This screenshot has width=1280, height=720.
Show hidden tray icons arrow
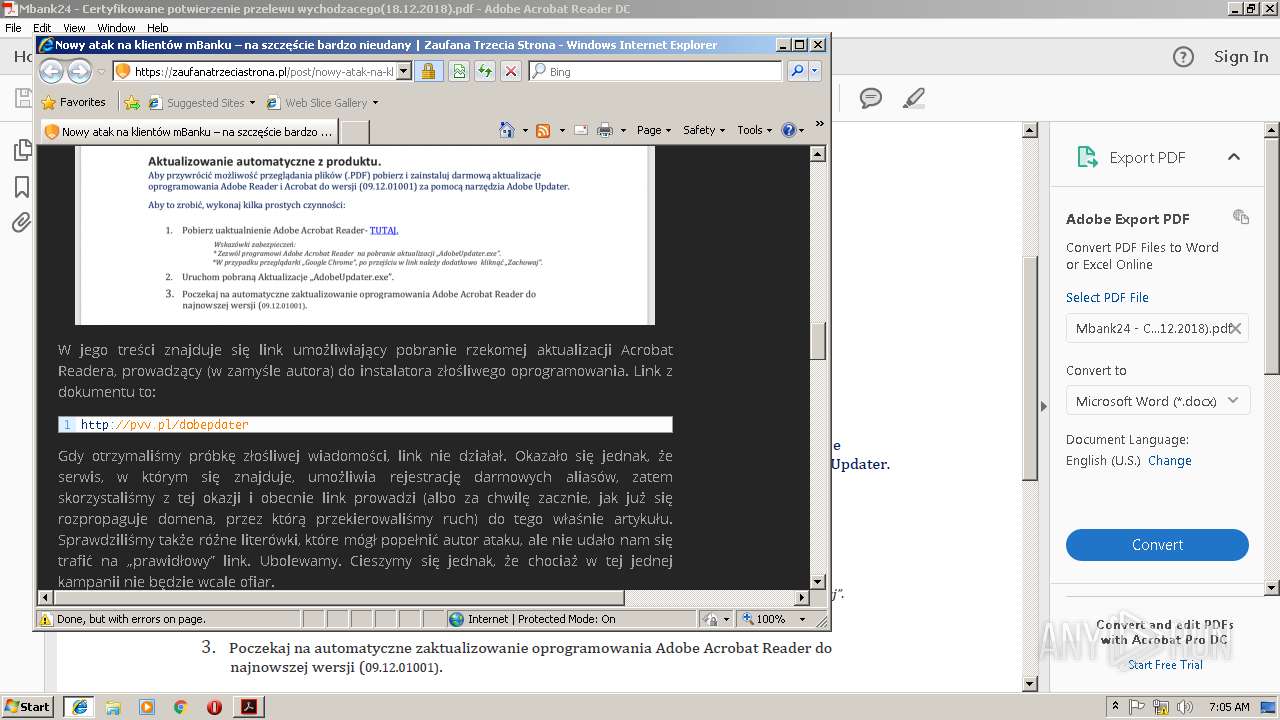[x=1114, y=706]
